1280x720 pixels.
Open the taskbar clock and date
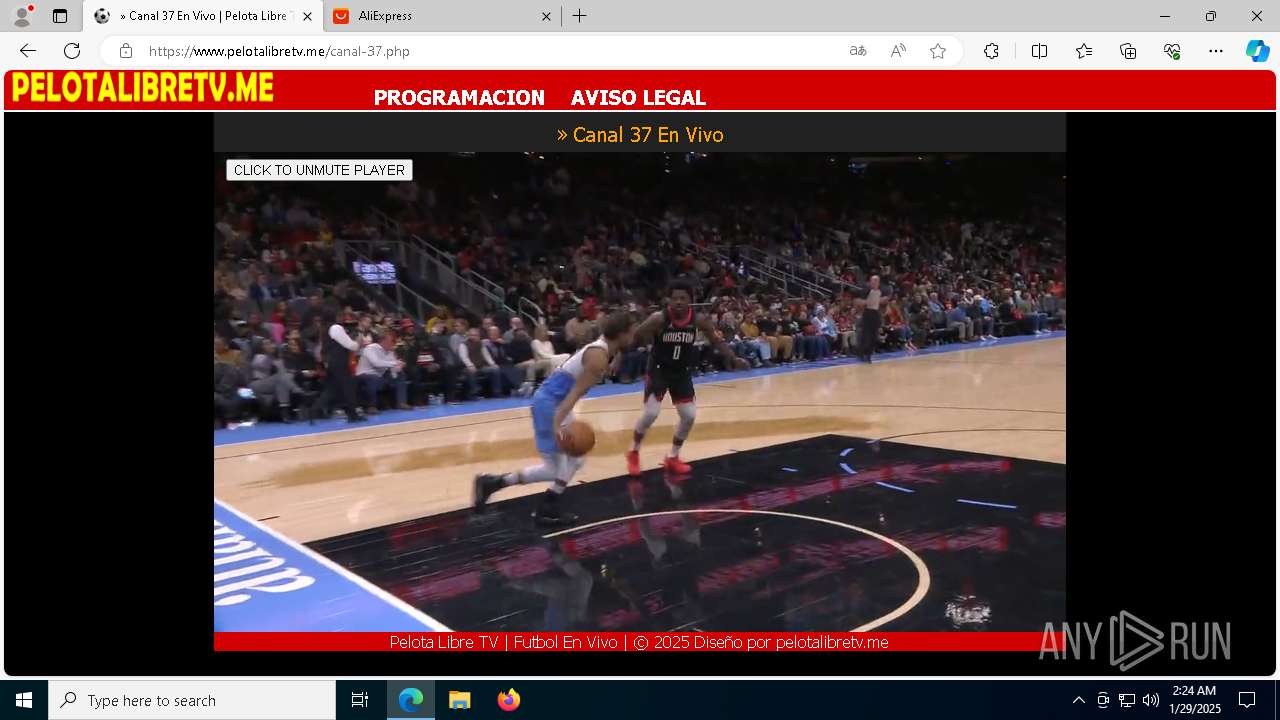1195,700
